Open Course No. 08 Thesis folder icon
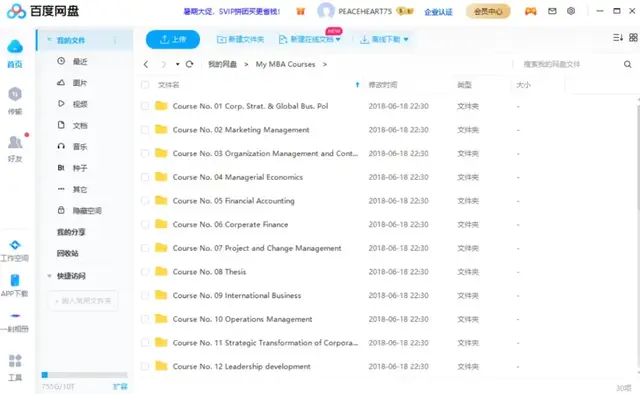The width and height of the screenshot is (640, 394). (161, 272)
